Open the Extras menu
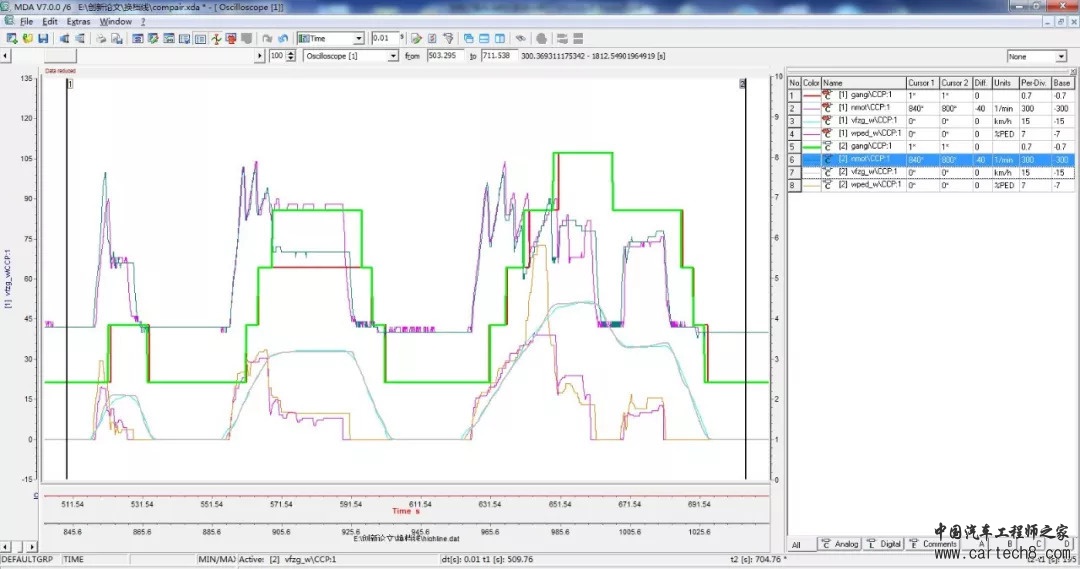The height and width of the screenshot is (569, 1080). pos(78,21)
